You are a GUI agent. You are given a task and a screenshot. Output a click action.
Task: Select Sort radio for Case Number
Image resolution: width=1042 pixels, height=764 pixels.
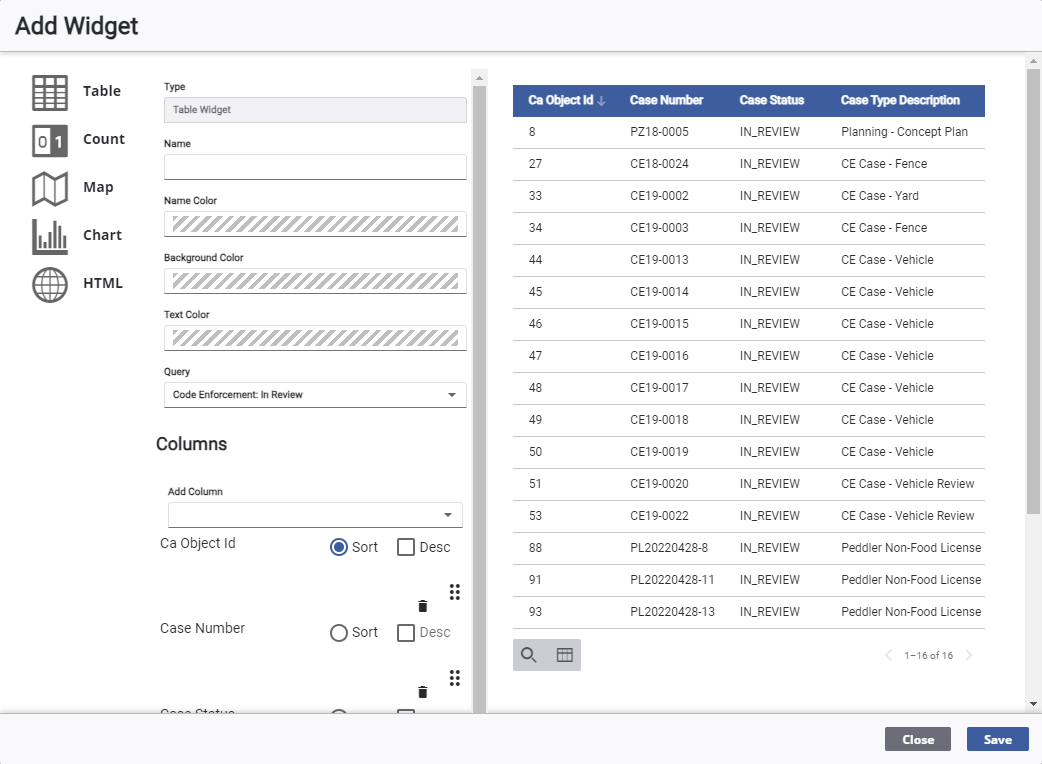click(x=339, y=633)
